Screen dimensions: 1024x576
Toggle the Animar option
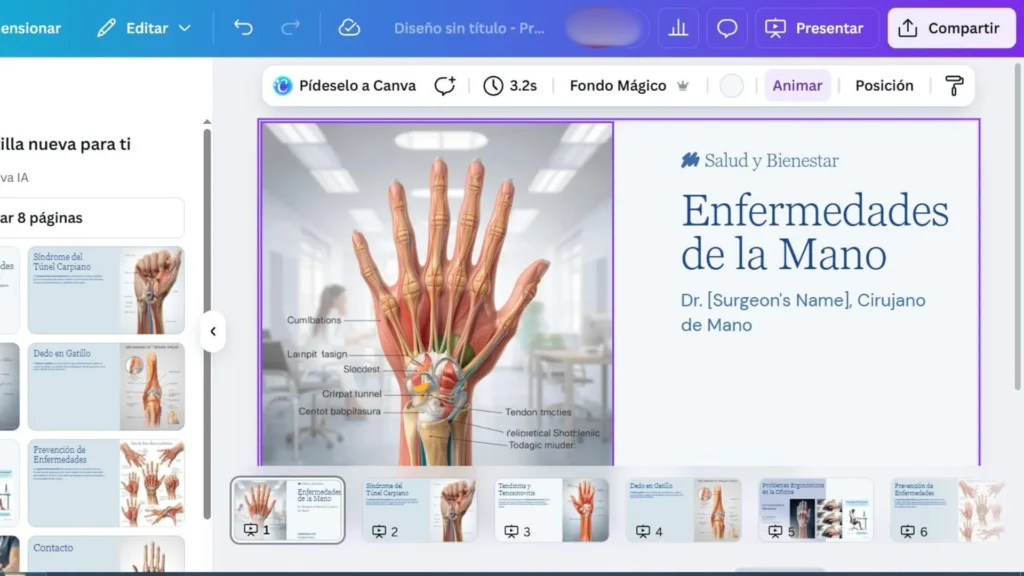(797, 86)
